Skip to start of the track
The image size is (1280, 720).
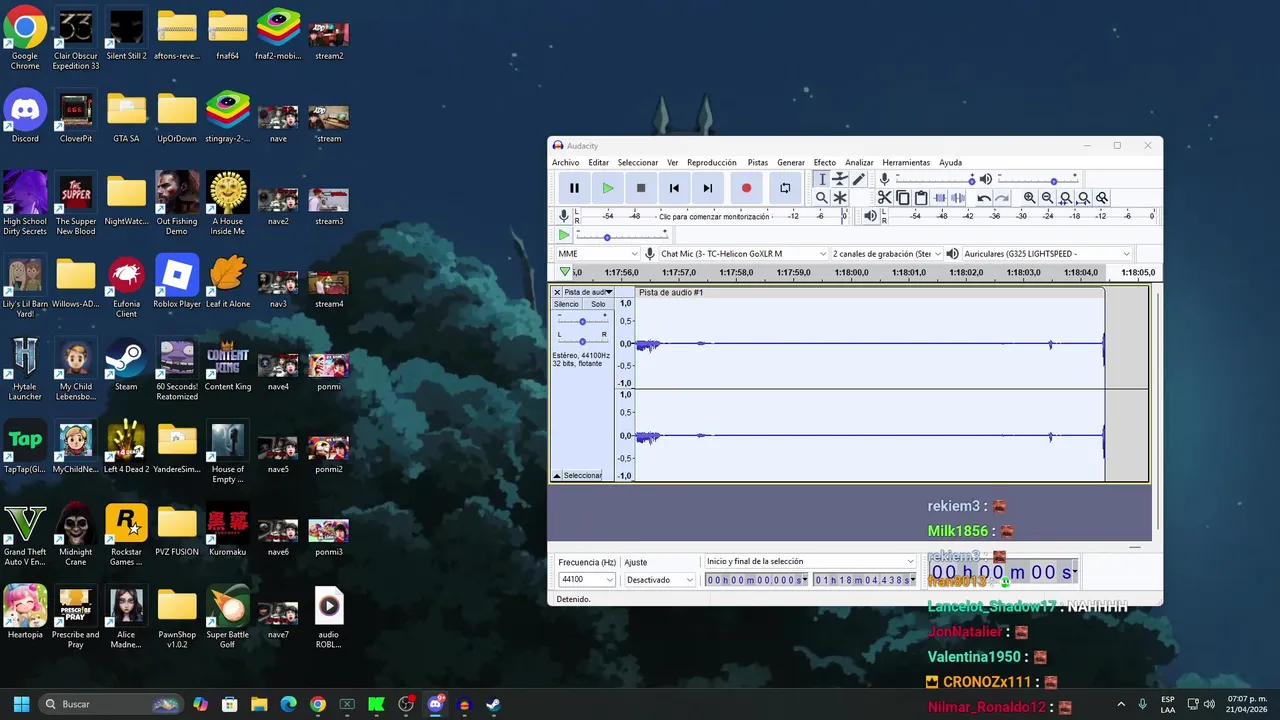coord(674,188)
